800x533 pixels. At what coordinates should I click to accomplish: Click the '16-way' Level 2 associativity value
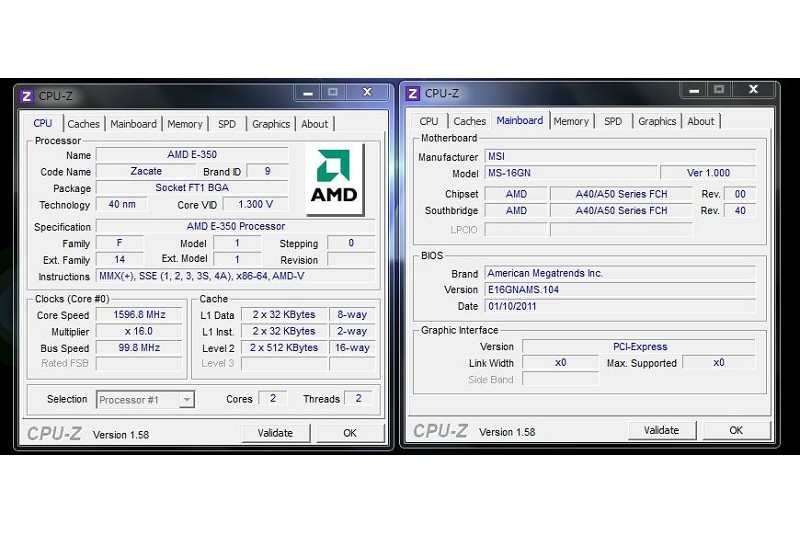[352, 348]
